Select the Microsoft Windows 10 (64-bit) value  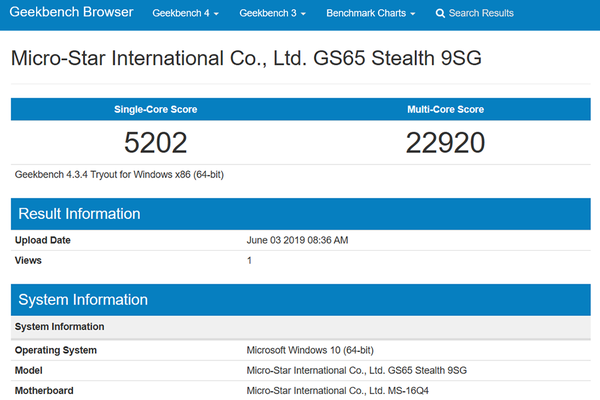310,350
